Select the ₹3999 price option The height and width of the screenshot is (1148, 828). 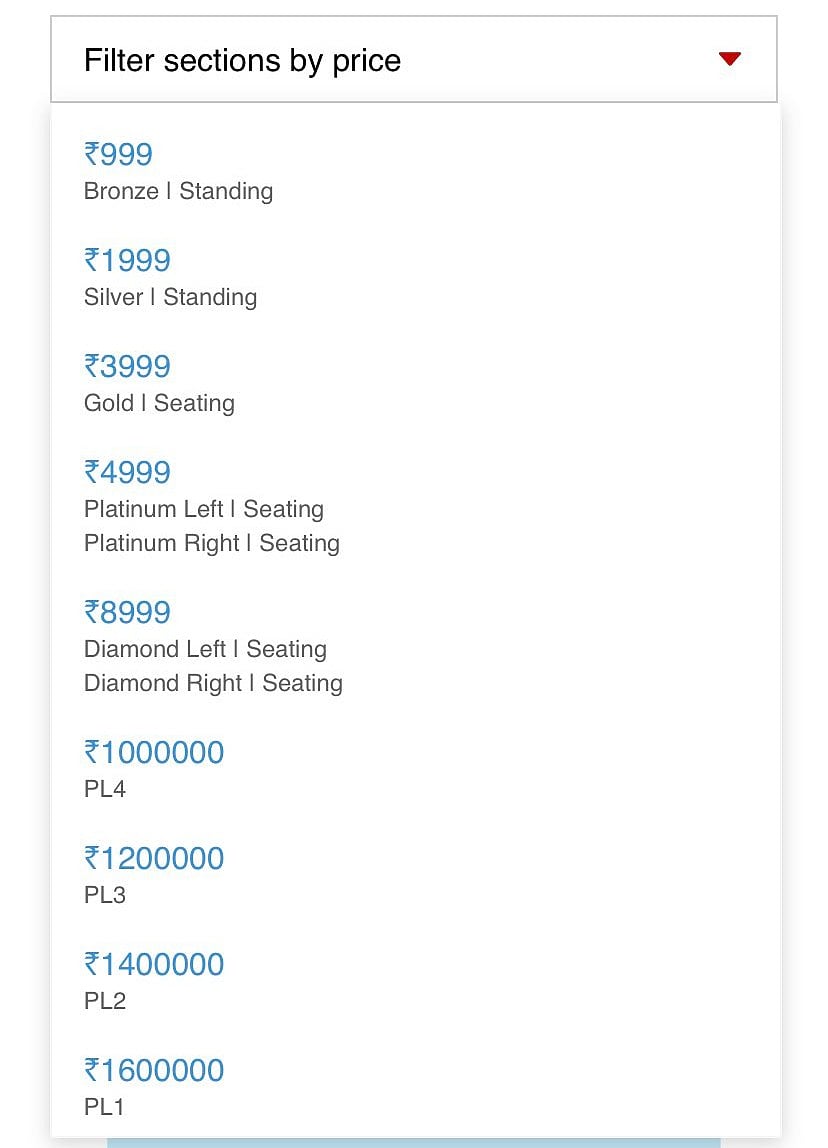(127, 366)
